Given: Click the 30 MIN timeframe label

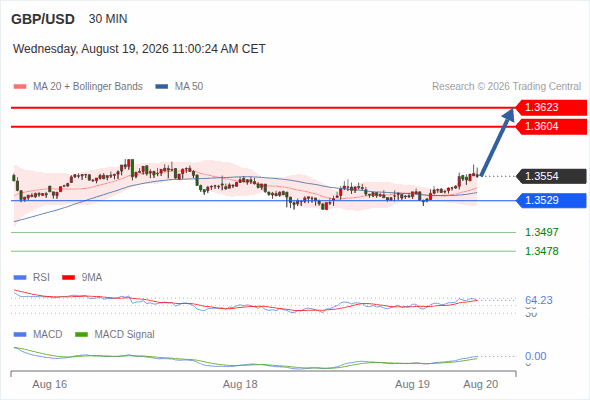Looking at the screenshot, I should (x=108, y=19).
